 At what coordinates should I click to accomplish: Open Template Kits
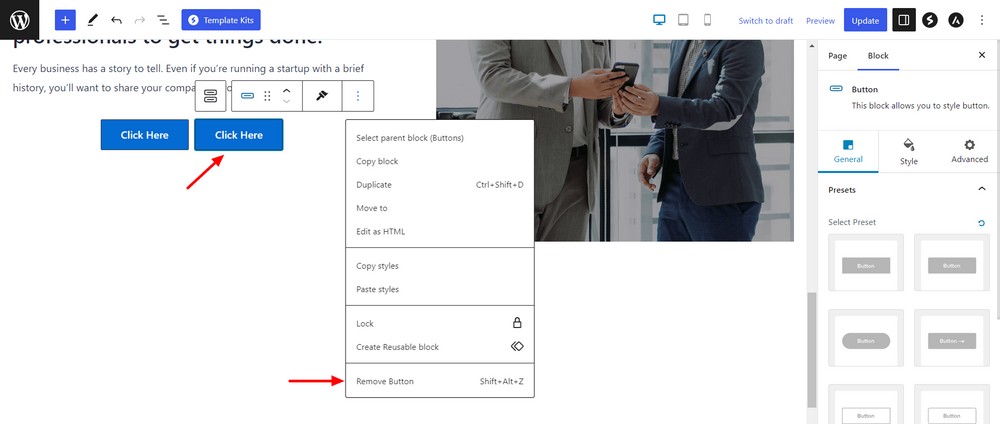tap(221, 20)
